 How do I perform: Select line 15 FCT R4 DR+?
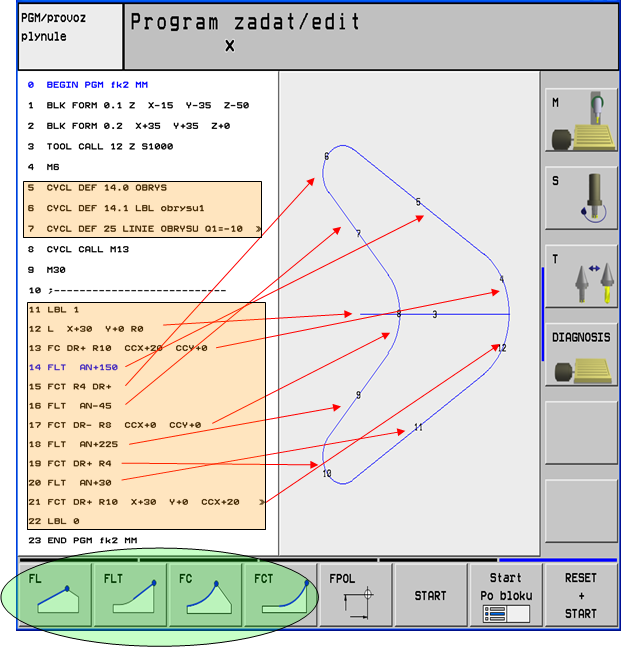[x=70, y=387]
